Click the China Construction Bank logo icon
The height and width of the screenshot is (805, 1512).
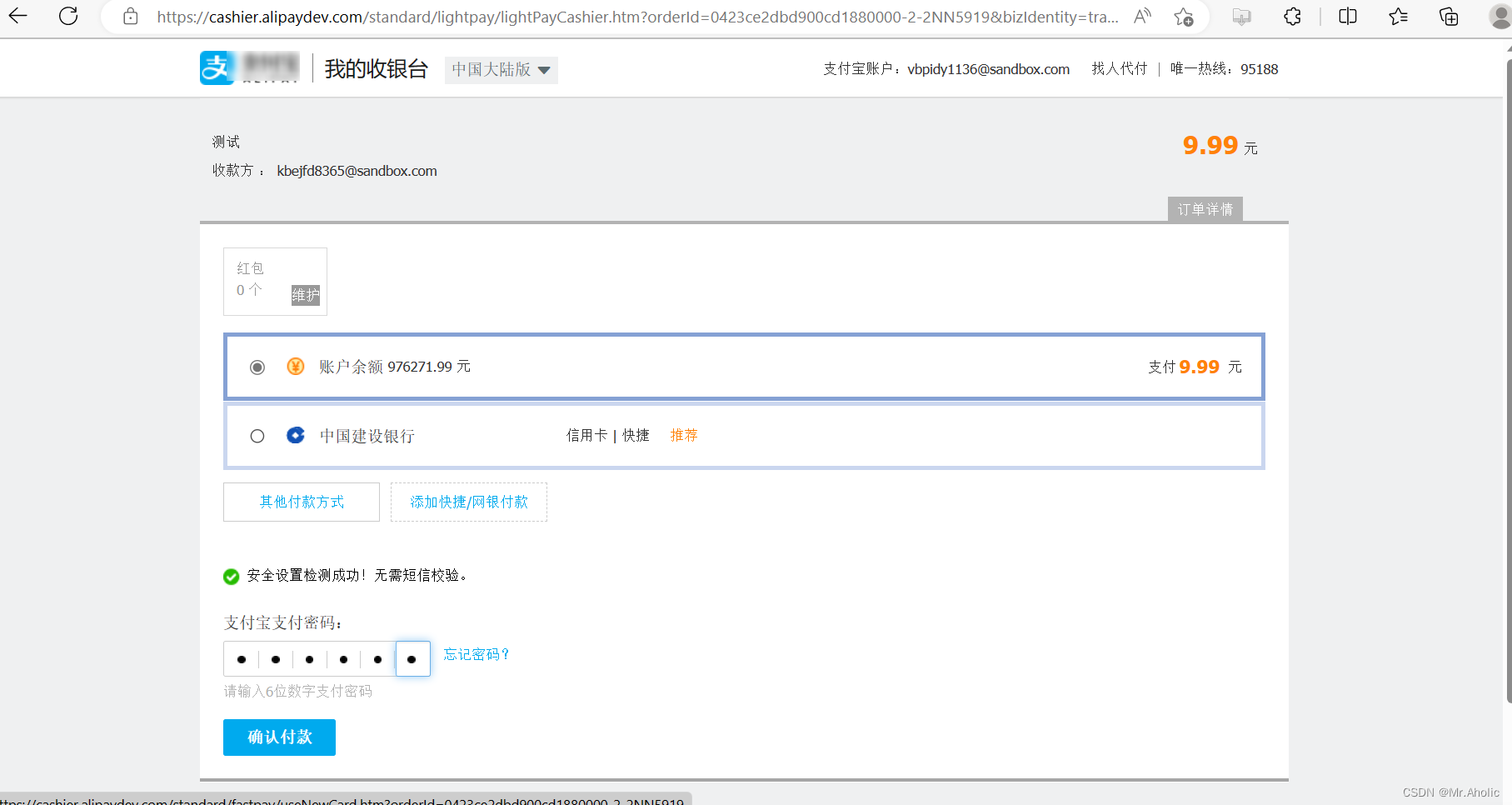[296, 435]
